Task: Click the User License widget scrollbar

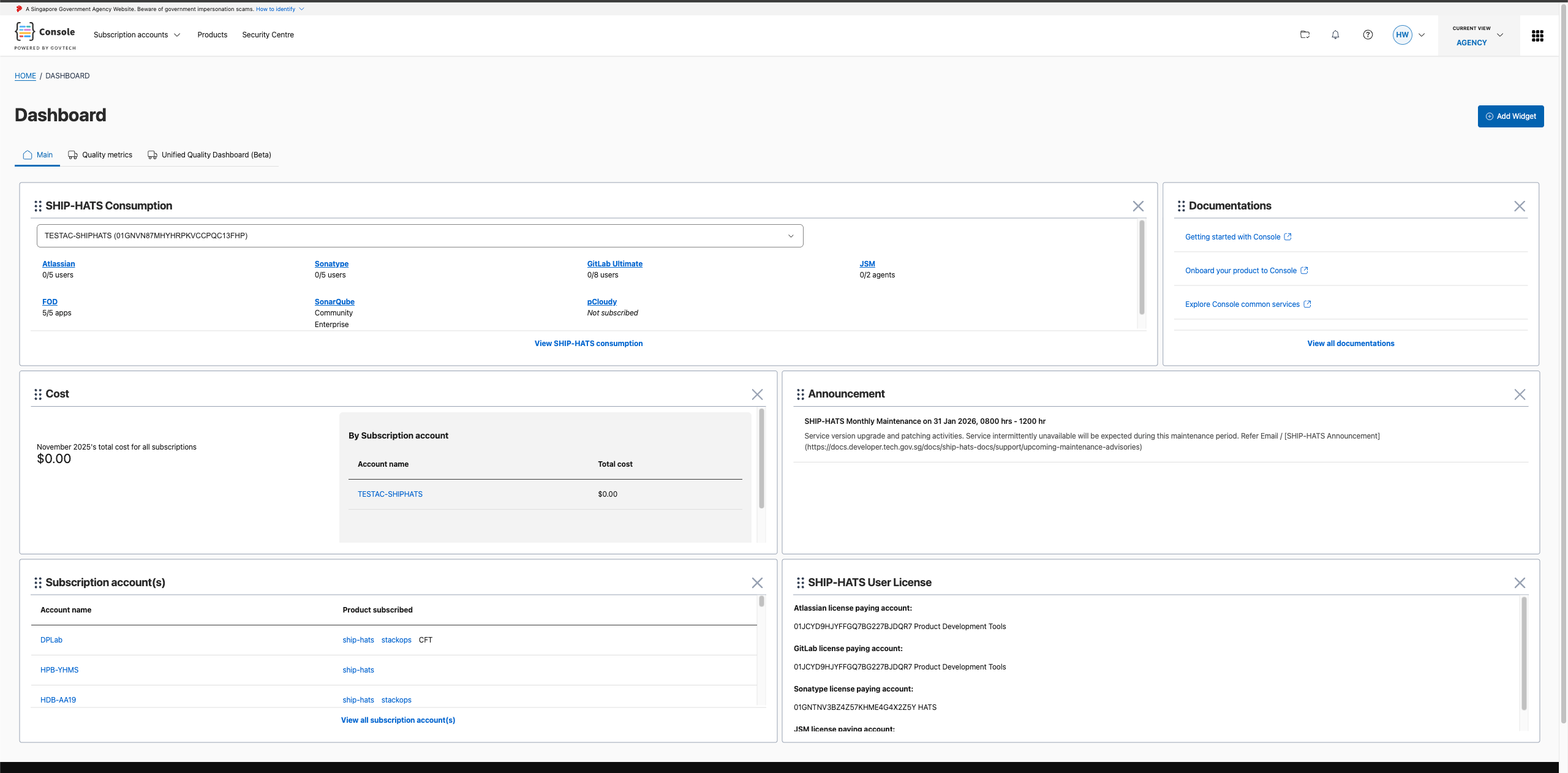Action: pos(1523,654)
